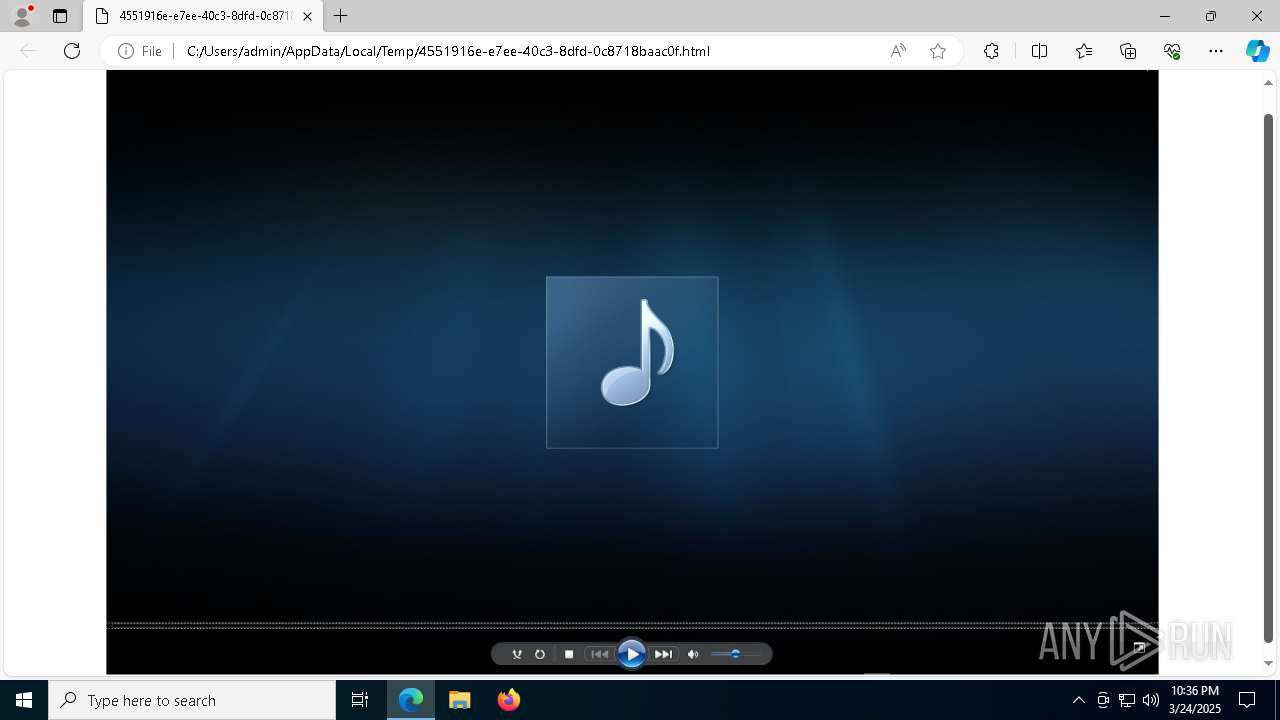Adjust the media player volume slider
1280x720 pixels.
coord(736,654)
